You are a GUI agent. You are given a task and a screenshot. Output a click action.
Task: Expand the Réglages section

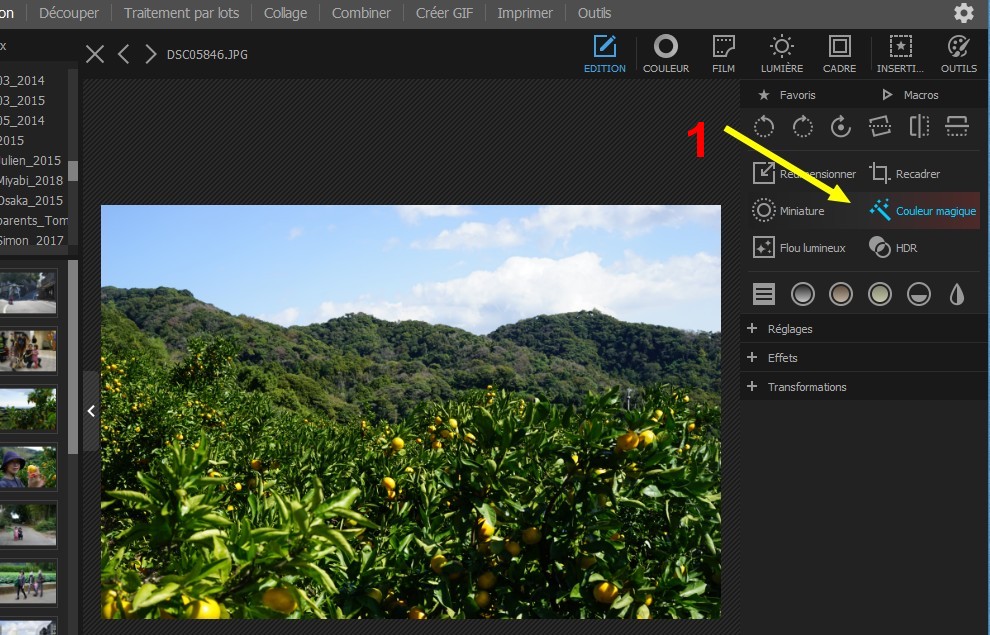(x=864, y=328)
